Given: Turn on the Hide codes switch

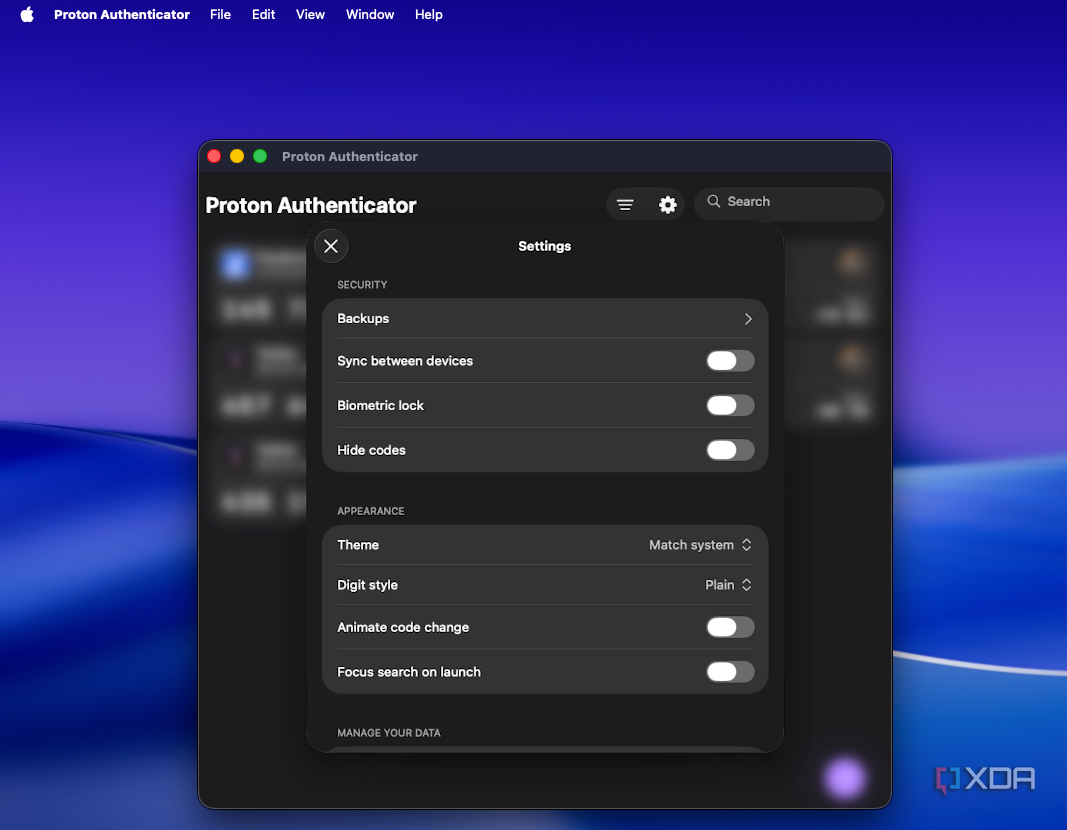Looking at the screenshot, I should pyautogui.click(x=730, y=450).
